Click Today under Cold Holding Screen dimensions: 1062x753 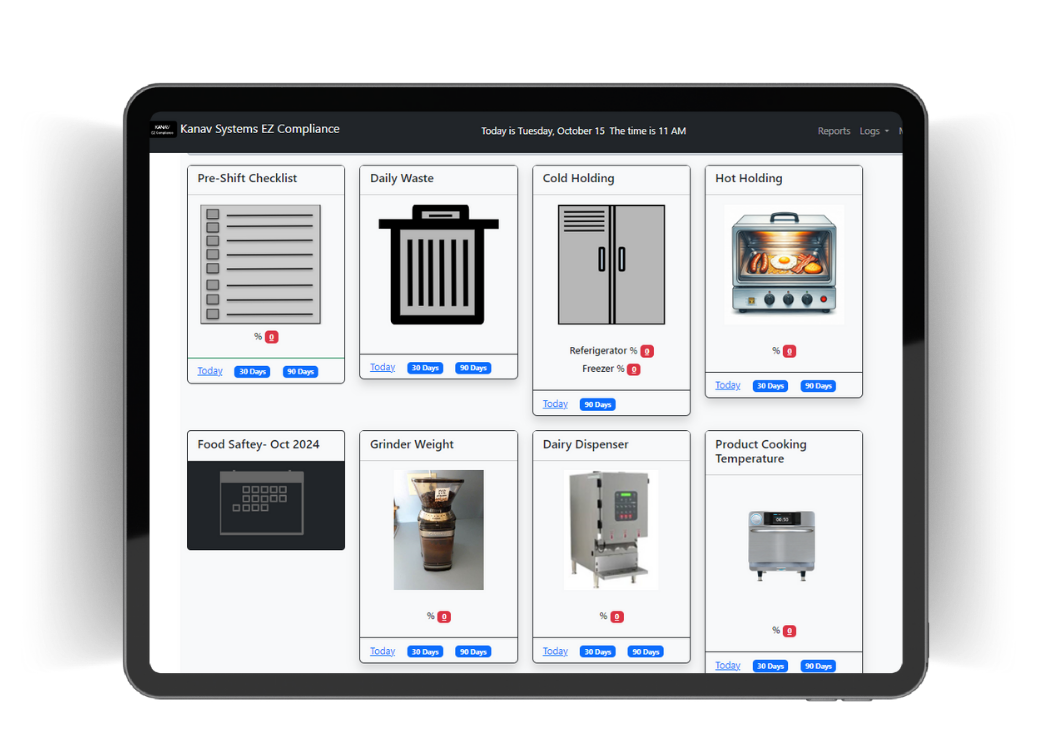555,403
